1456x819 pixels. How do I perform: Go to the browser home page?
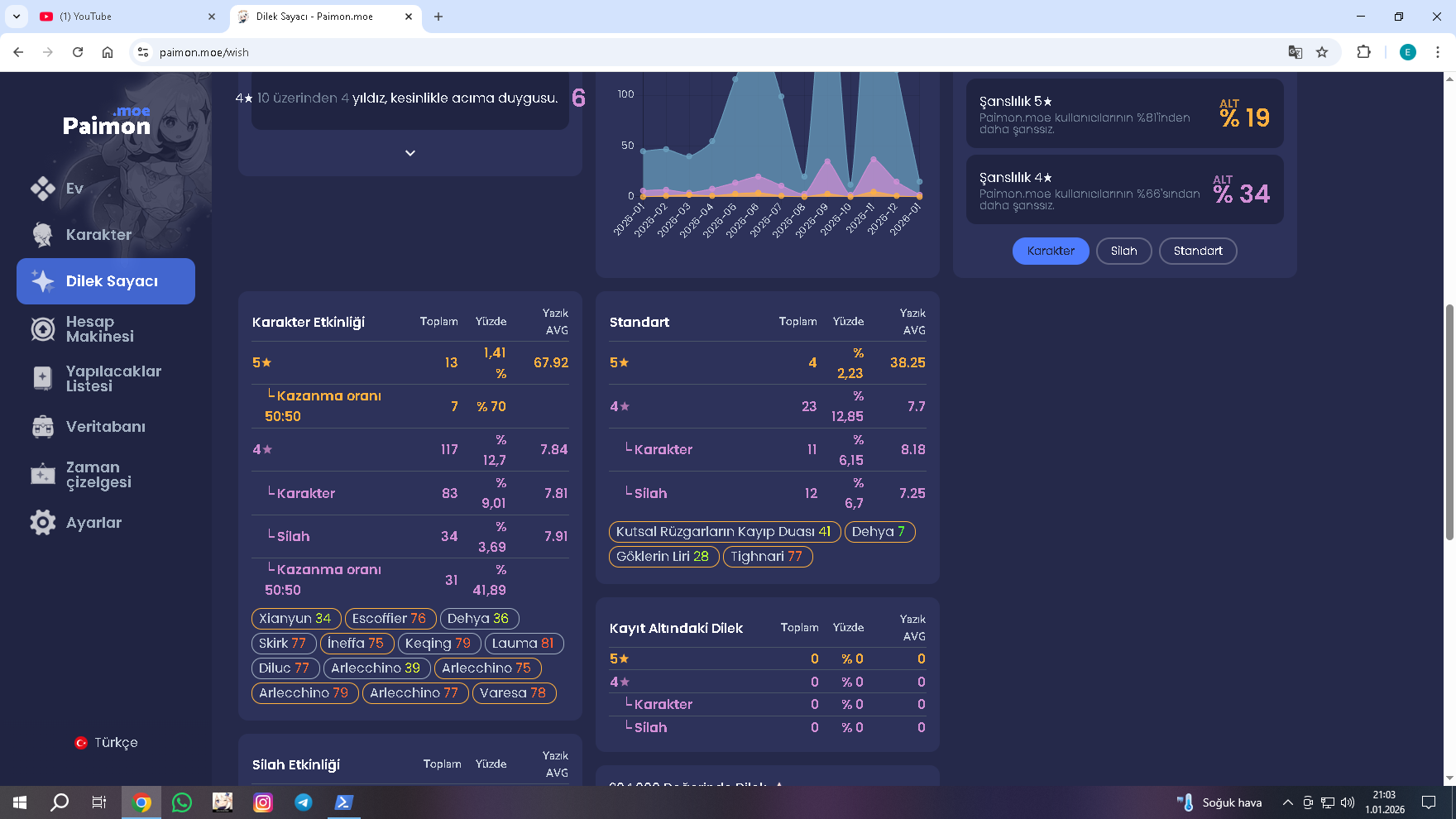click(x=108, y=52)
